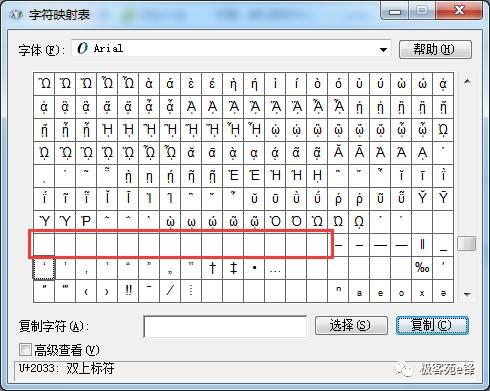The height and width of the screenshot is (391, 490).
Task: Select the bullet • character cell
Action: coord(254,268)
